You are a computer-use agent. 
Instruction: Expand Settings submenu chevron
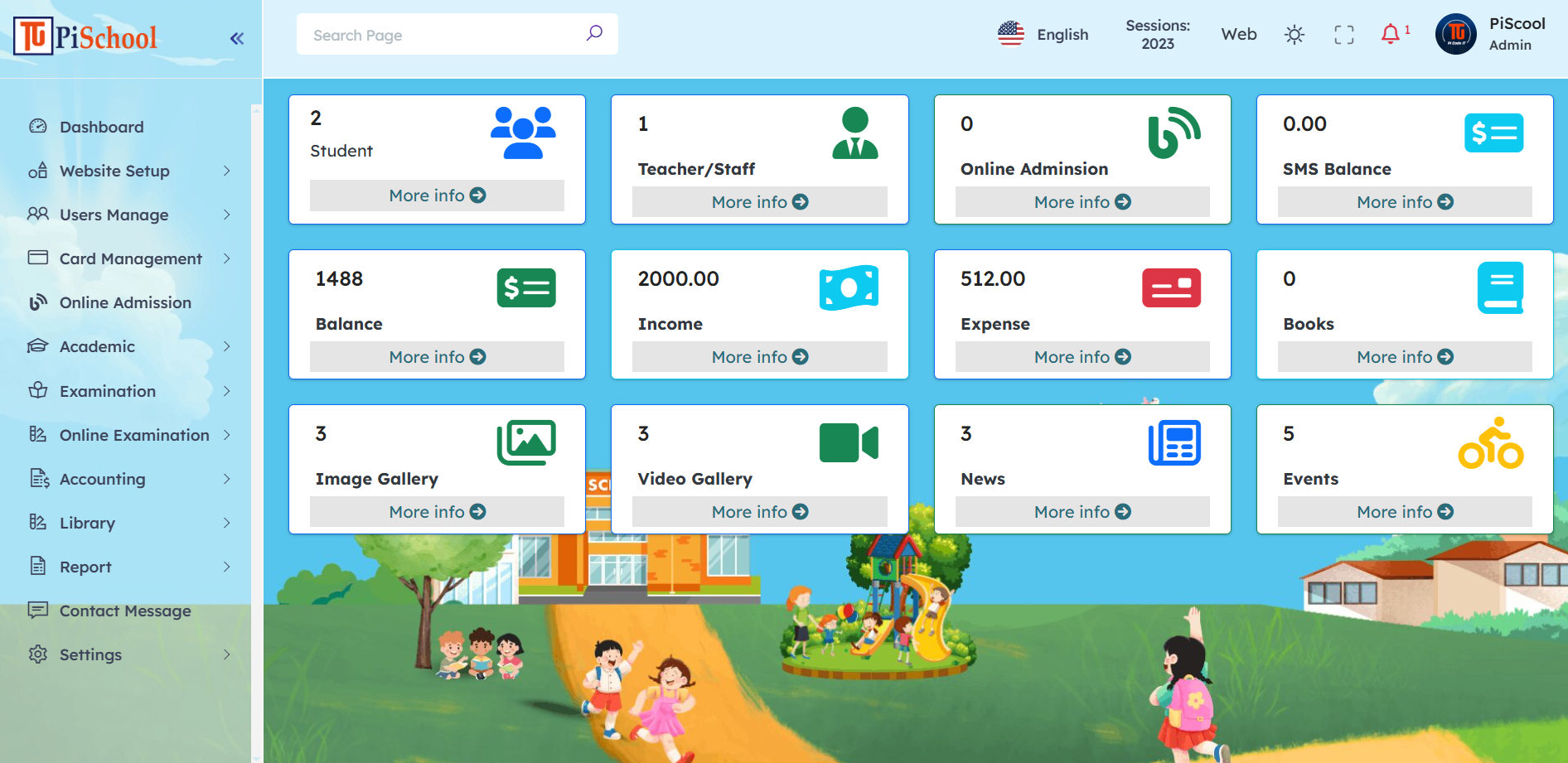pyautogui.click(x=226, y=654)
